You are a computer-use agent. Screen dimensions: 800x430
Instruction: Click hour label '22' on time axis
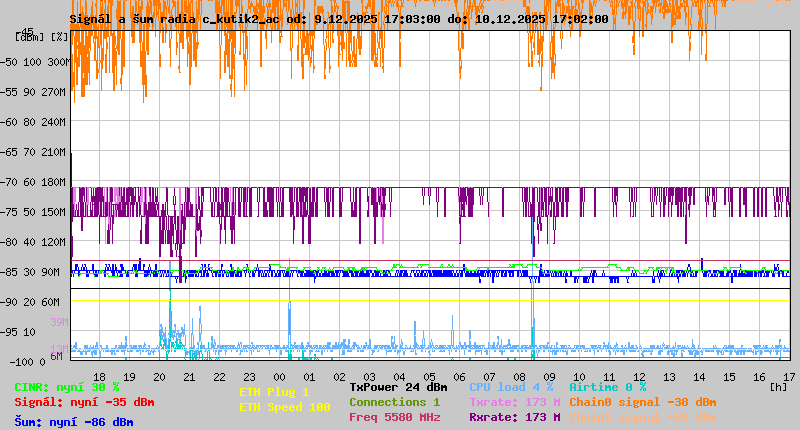coord(219,377)
